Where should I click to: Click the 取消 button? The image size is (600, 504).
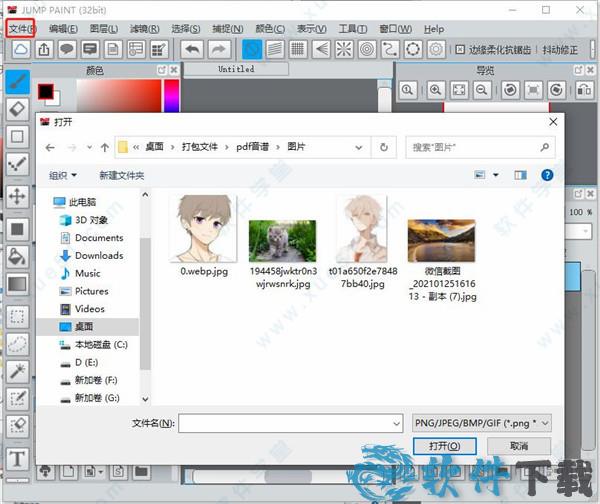coord(517,446)
